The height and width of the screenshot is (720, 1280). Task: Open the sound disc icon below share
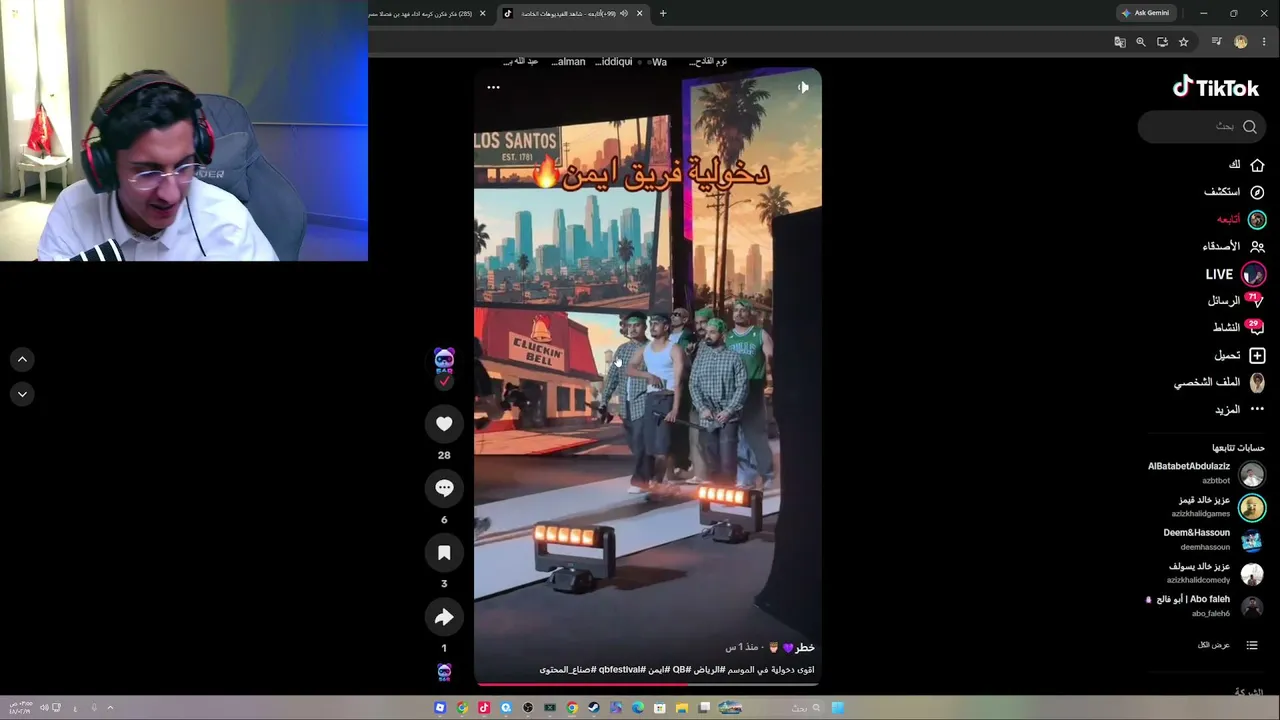coord(444,672)
